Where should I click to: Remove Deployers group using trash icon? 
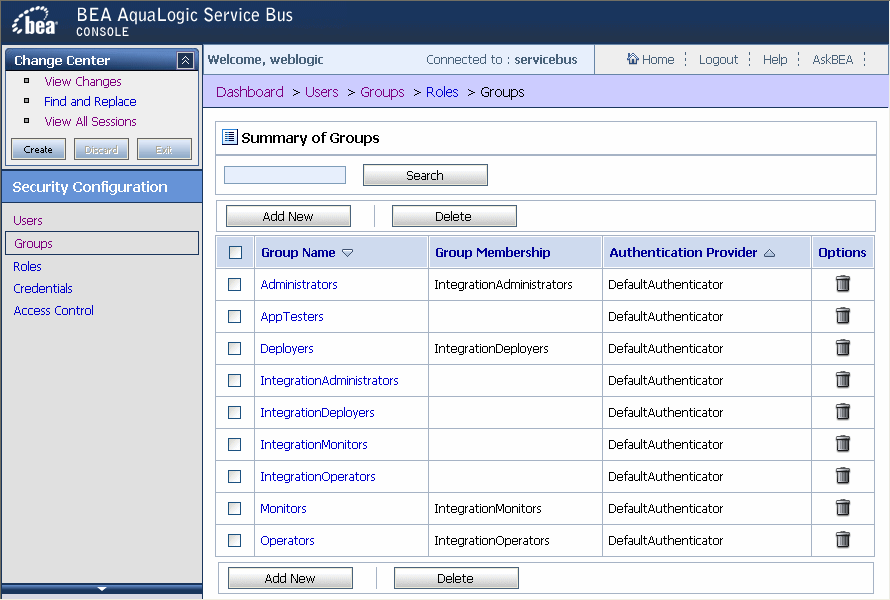tap(843, 347)
